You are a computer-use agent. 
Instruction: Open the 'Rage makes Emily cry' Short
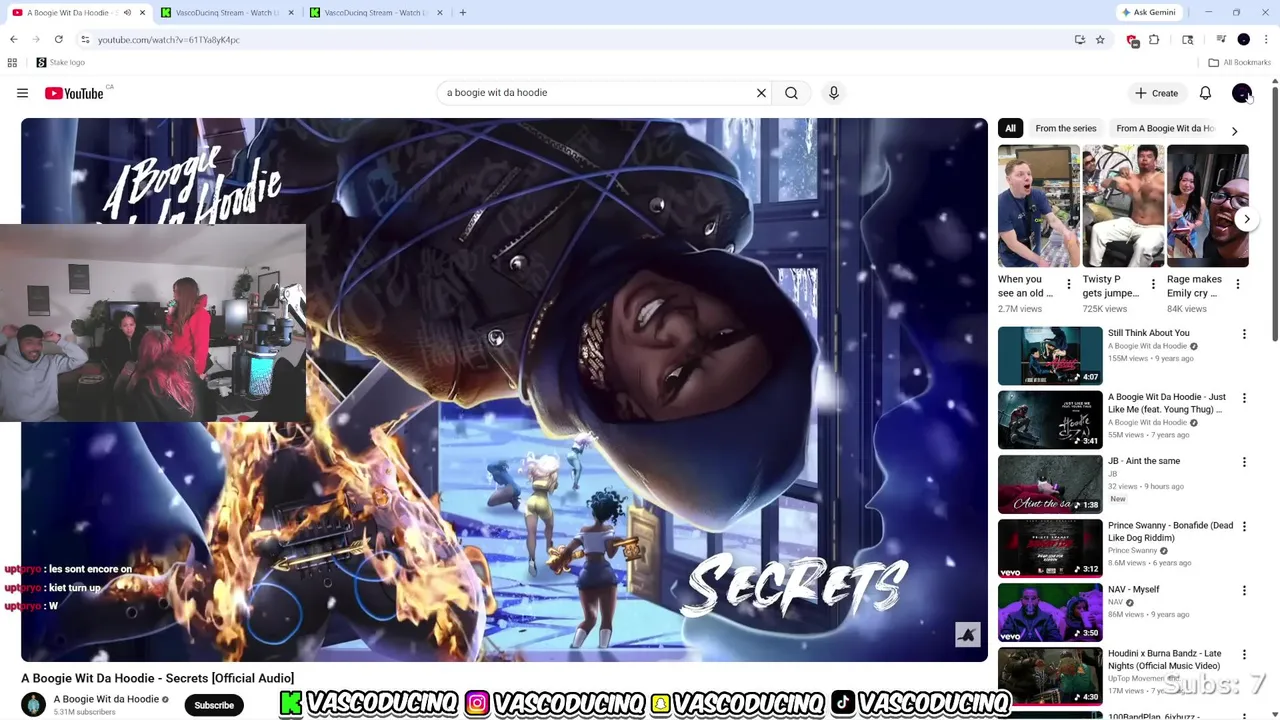tap(1207, 207)
